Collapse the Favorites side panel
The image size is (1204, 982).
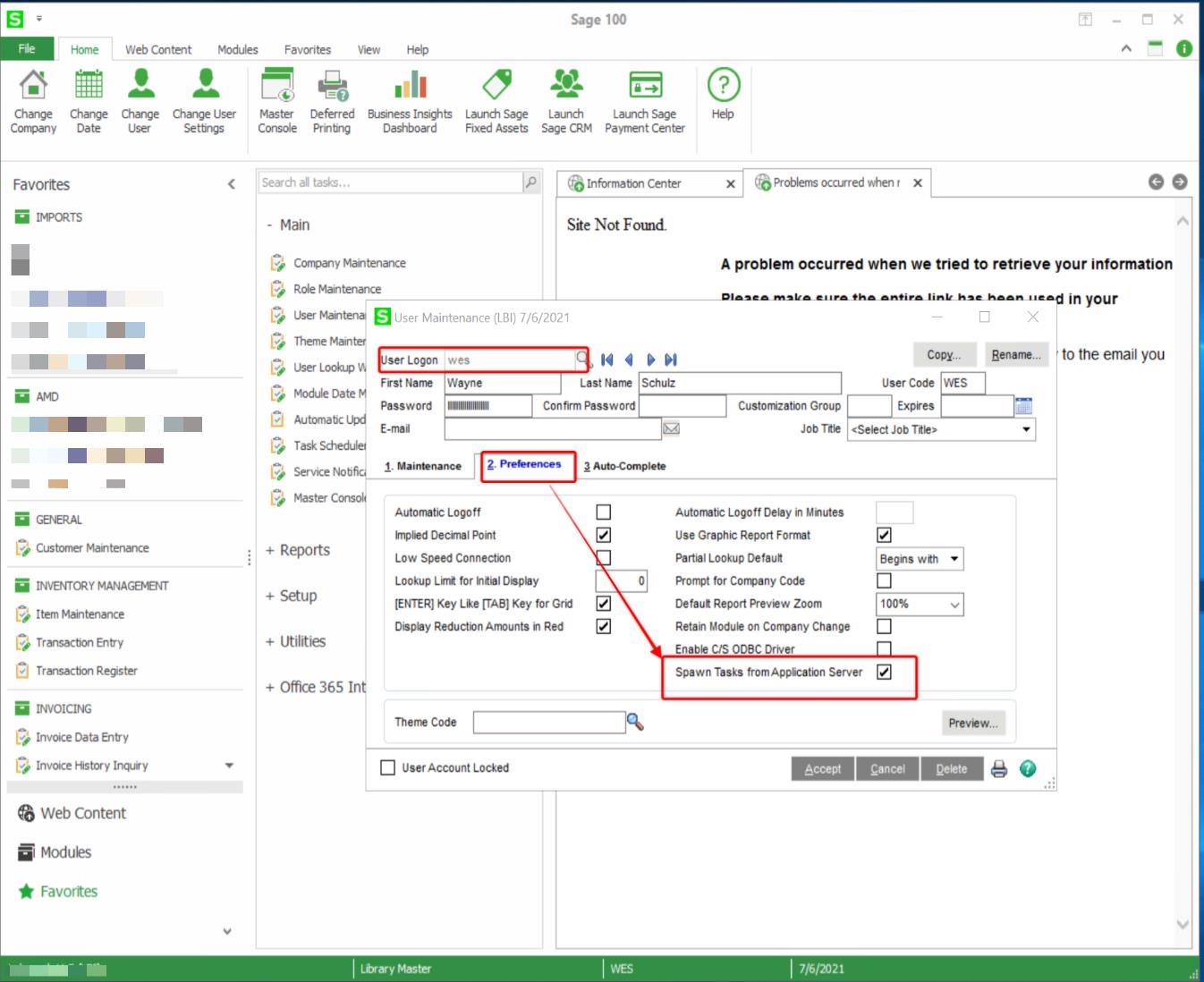(232, 184)
